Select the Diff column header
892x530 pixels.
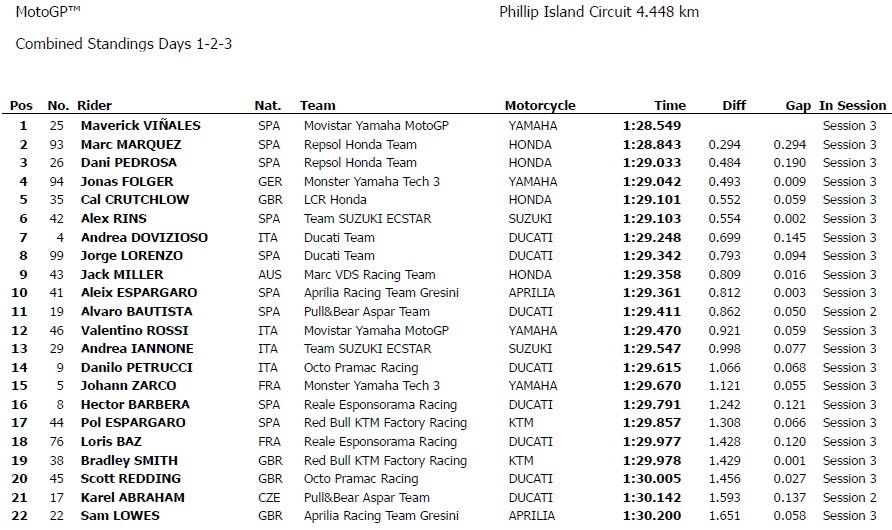[x=734, y=106]
